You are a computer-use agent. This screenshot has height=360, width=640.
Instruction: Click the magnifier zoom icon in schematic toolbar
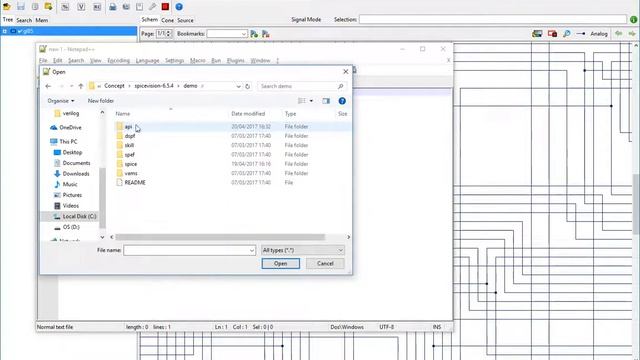pos(567,34)
